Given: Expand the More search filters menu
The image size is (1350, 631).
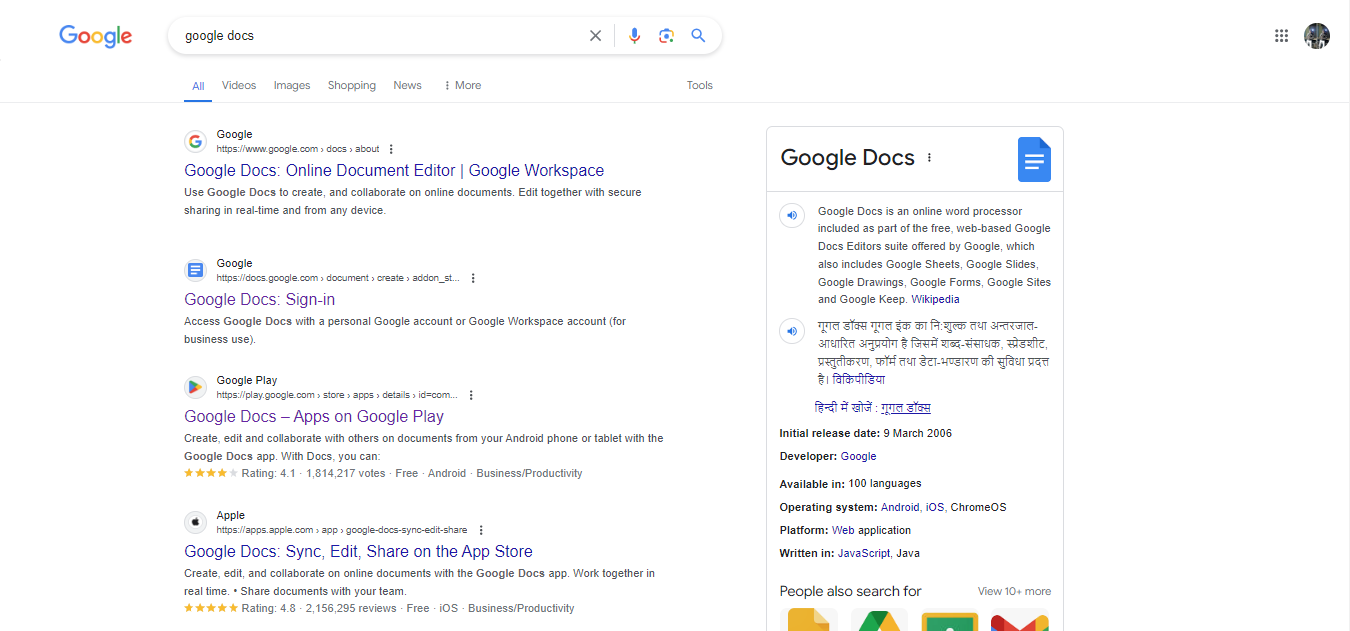Looking at the screenshot, I should click(x=462, y=85).
